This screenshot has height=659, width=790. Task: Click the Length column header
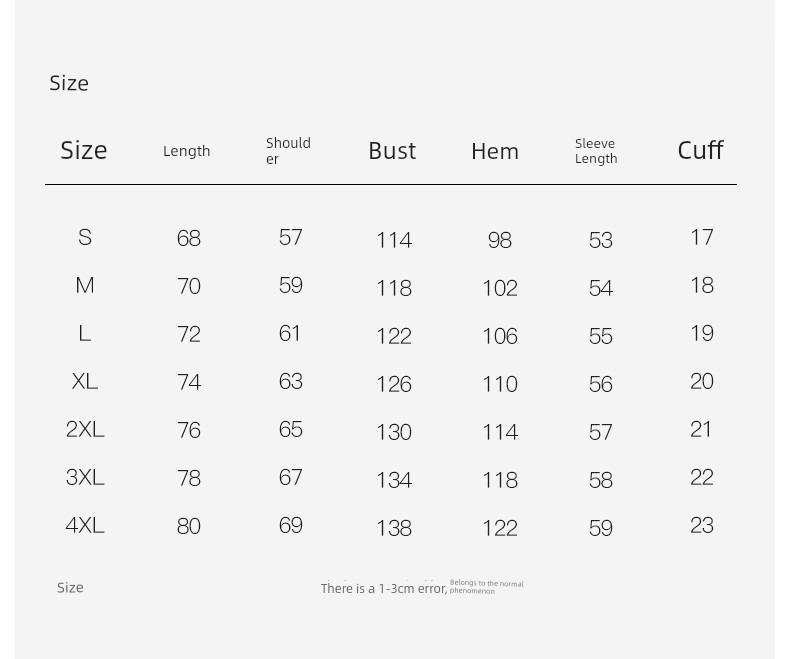[186, 151]
